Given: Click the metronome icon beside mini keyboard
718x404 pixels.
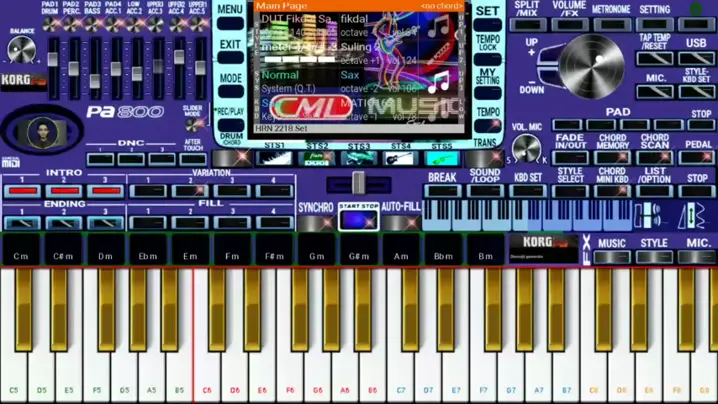Looking at the screenshot, I should coord(691,215).
